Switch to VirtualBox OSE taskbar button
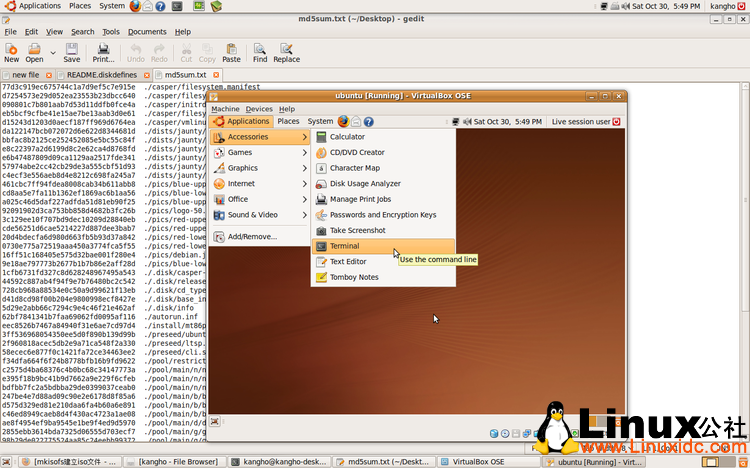The image size is (750, 468). 488,462
